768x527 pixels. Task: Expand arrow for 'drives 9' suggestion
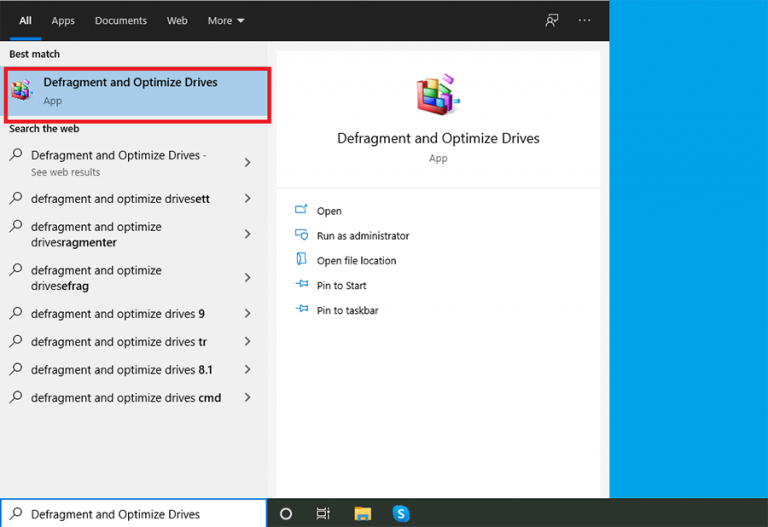click(x=247, y=314)
